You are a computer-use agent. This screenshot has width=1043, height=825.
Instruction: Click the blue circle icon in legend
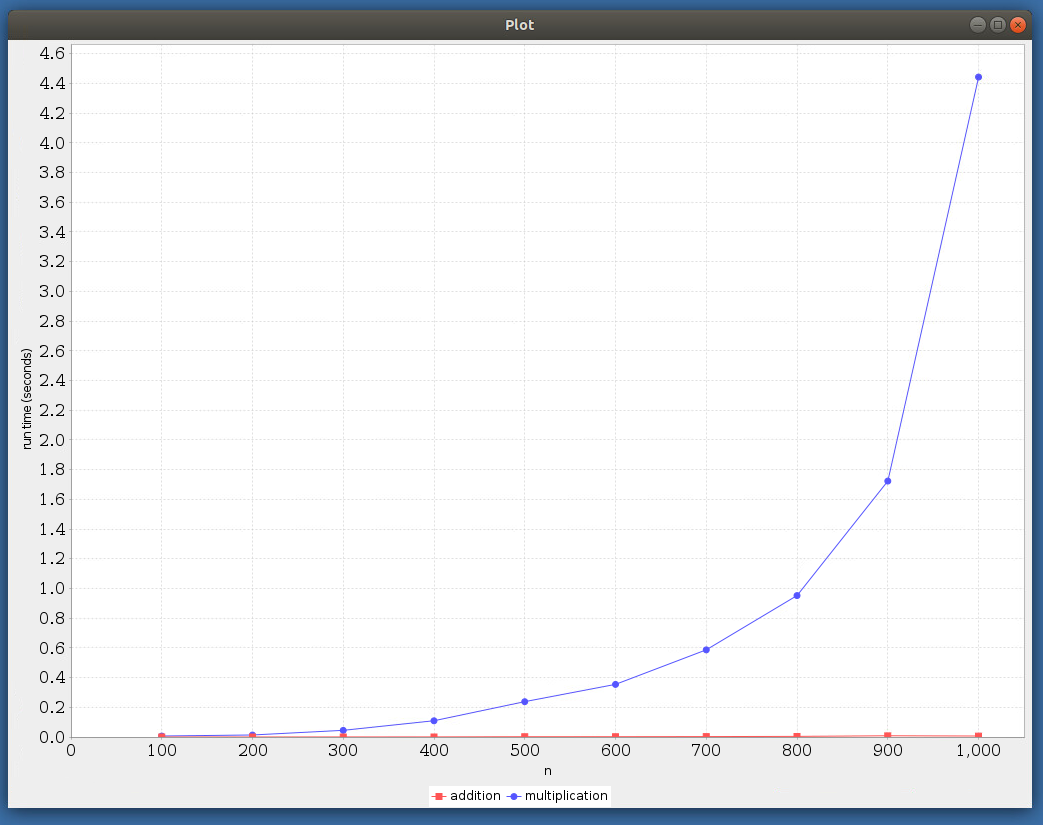click(513, 796)
